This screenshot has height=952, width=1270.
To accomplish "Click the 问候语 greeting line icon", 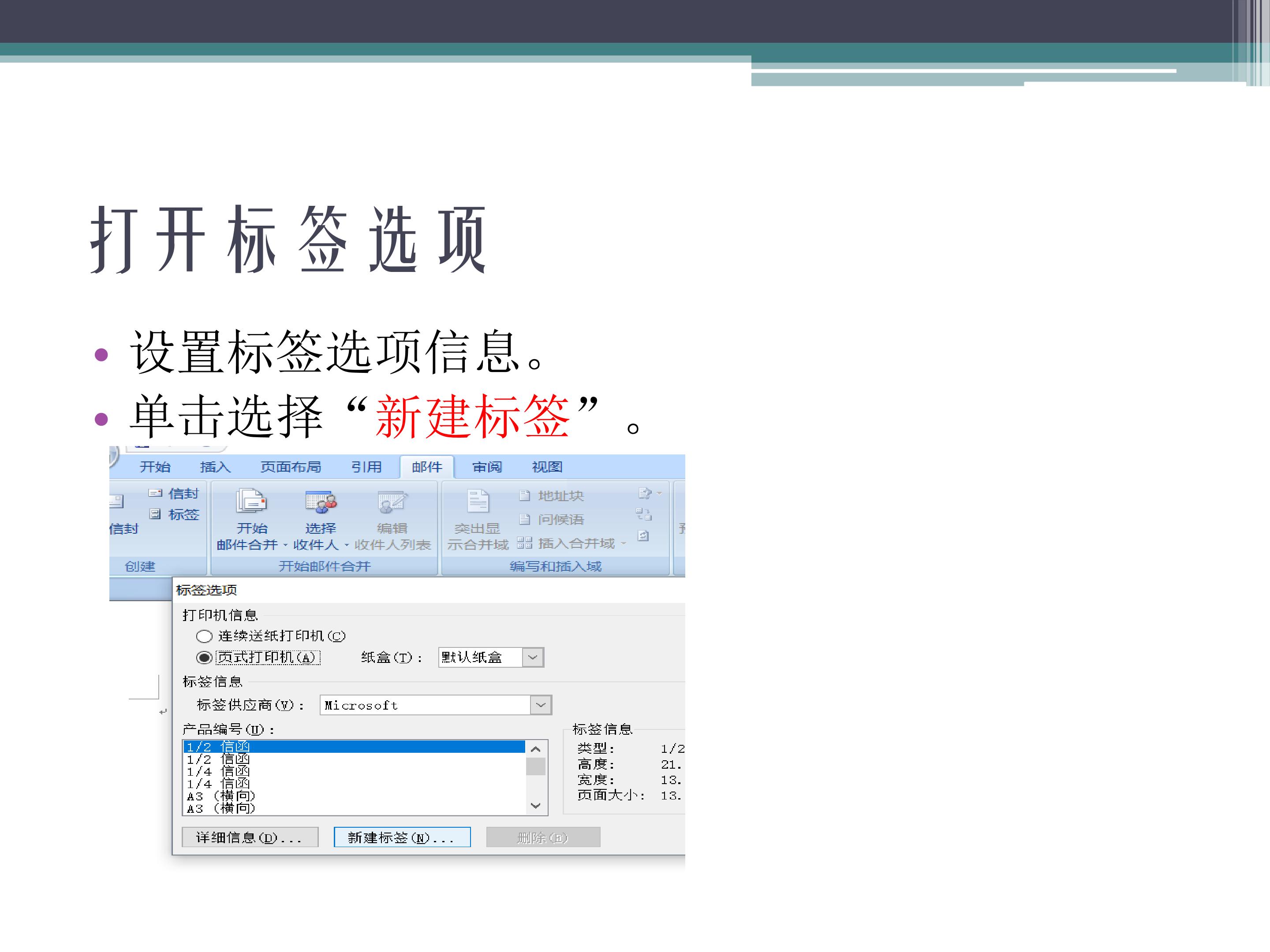I will [x=524, y=519].
